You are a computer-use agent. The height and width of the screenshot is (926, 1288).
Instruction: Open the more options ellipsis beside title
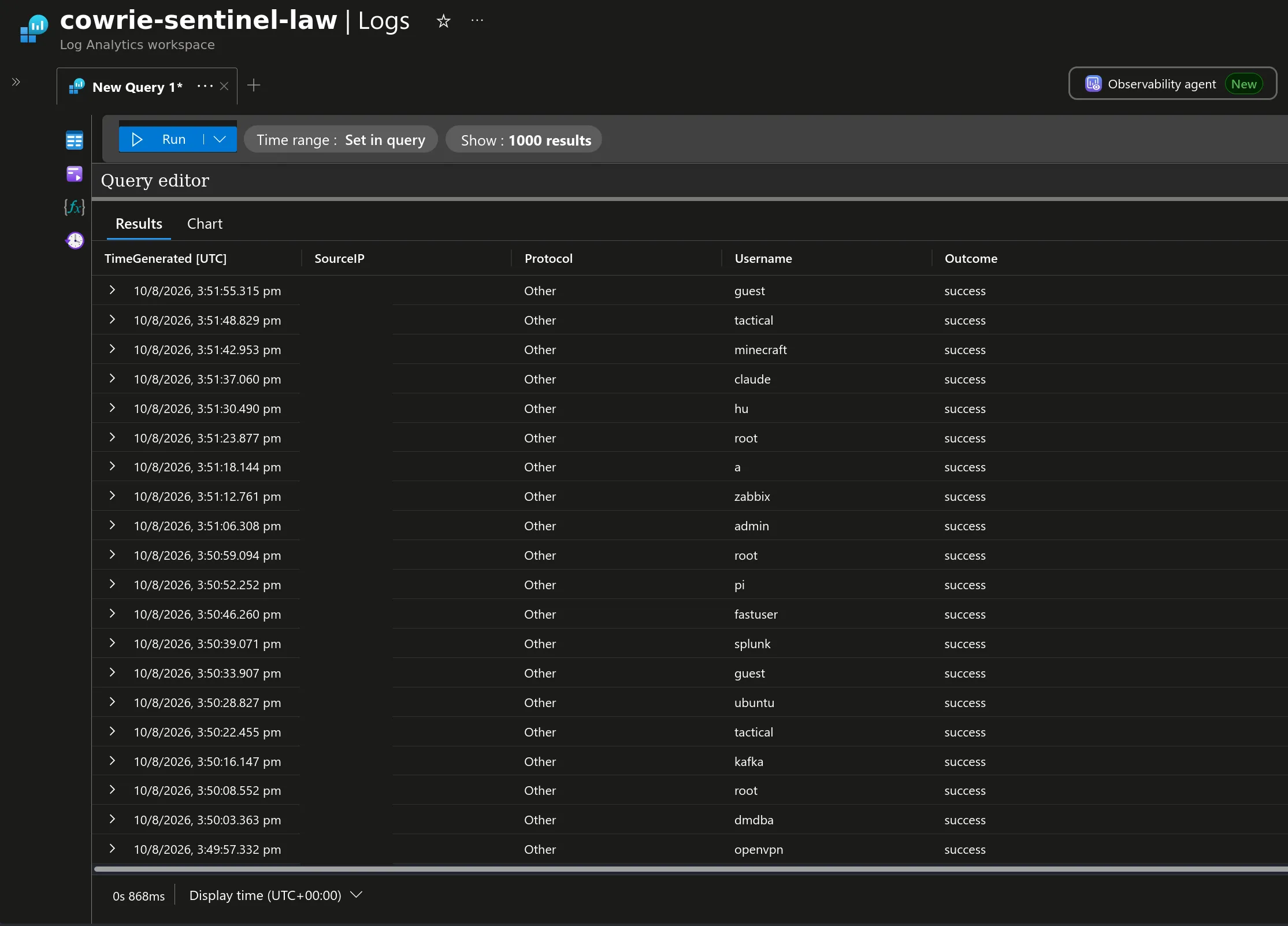(477, 20)
